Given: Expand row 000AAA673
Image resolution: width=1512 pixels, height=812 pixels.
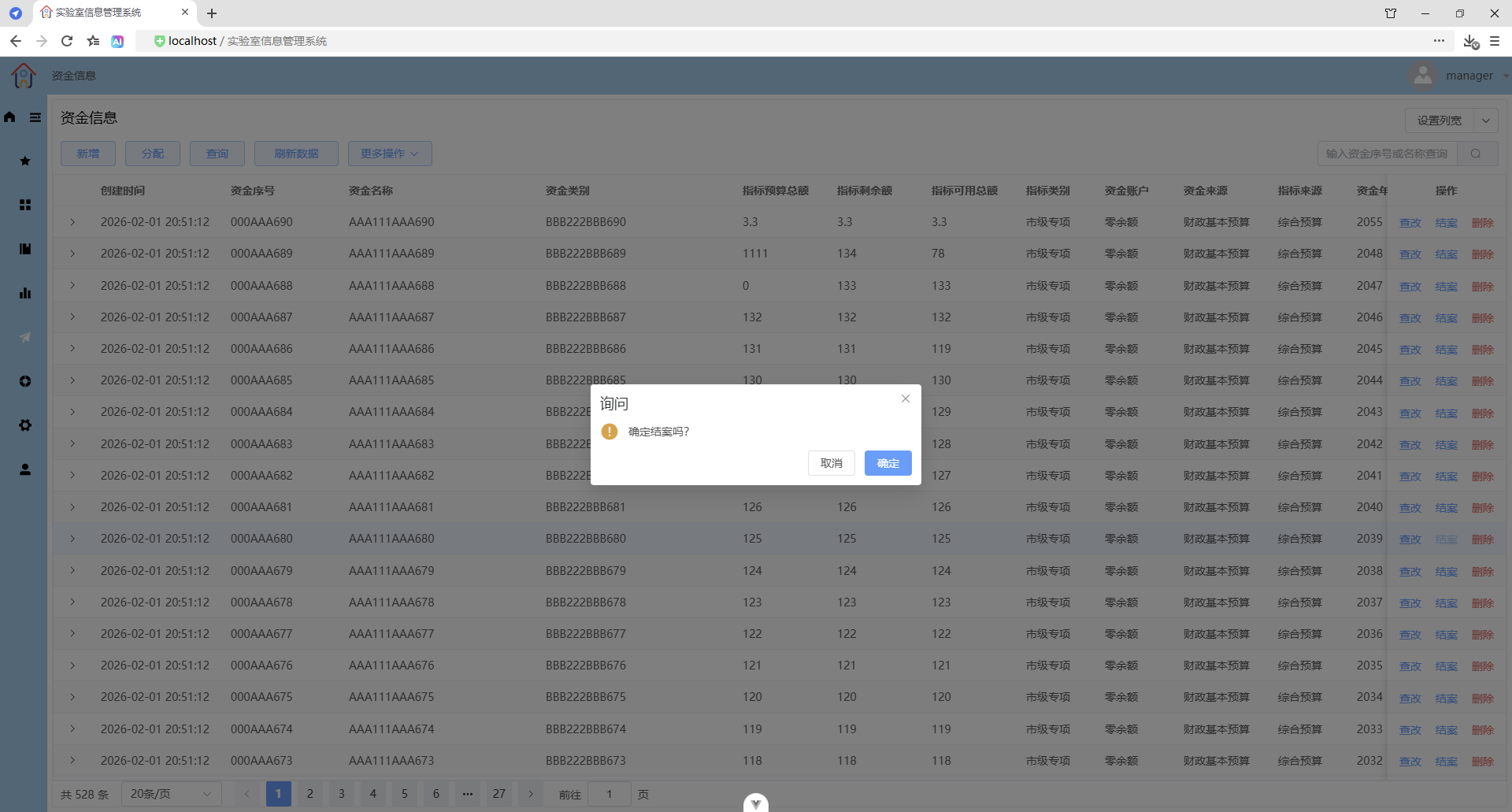Looking at the screenshot, I should tap(72, 761).
